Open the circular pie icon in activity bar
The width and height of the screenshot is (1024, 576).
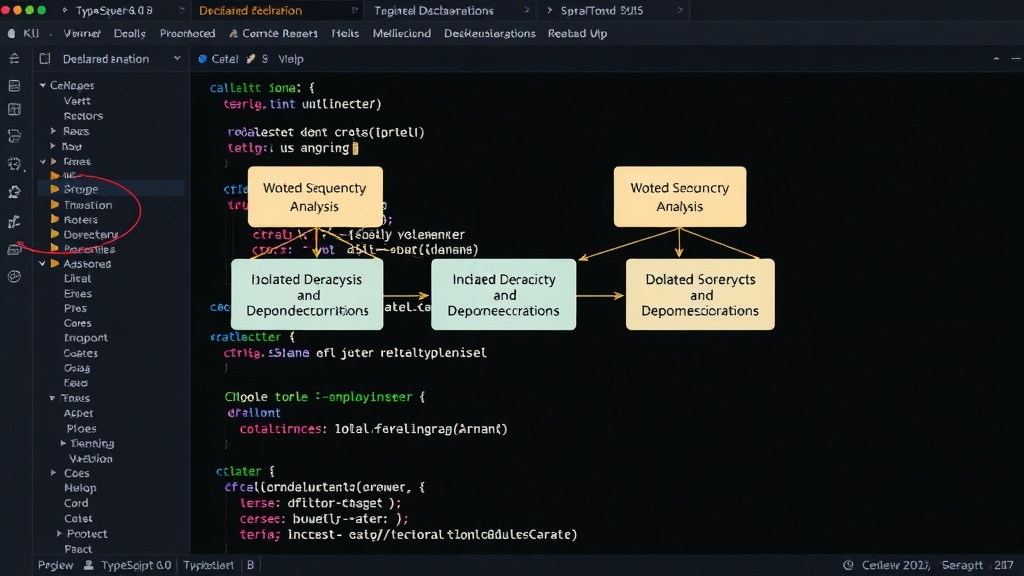[14, 277]
